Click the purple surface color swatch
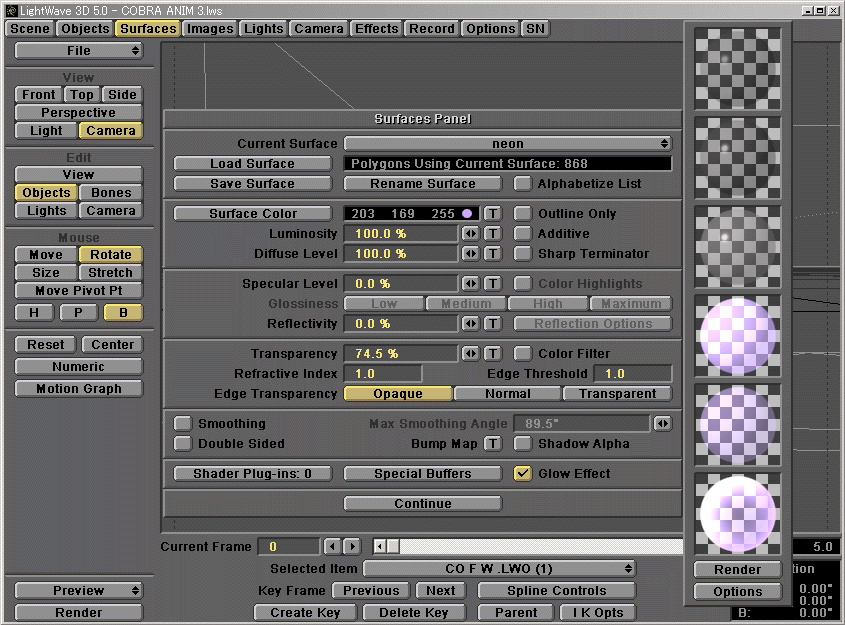Viewport: 845px width, 625px height. coord(466,214)
